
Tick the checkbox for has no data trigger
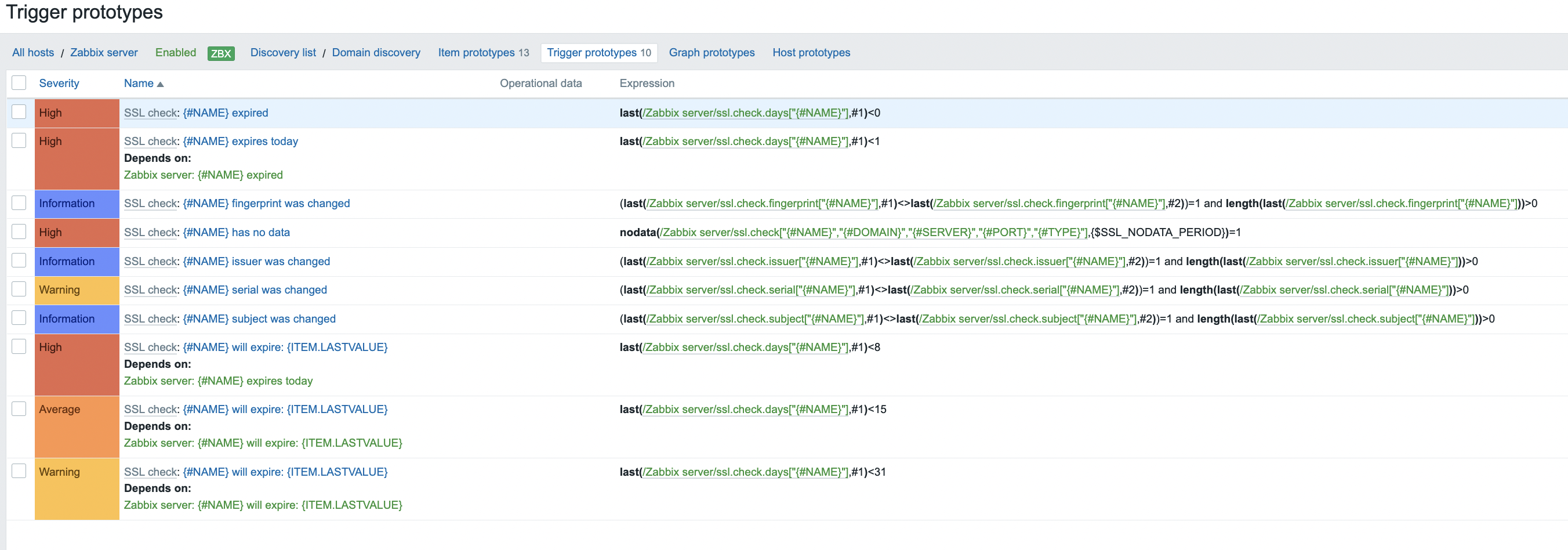point(19,231)
